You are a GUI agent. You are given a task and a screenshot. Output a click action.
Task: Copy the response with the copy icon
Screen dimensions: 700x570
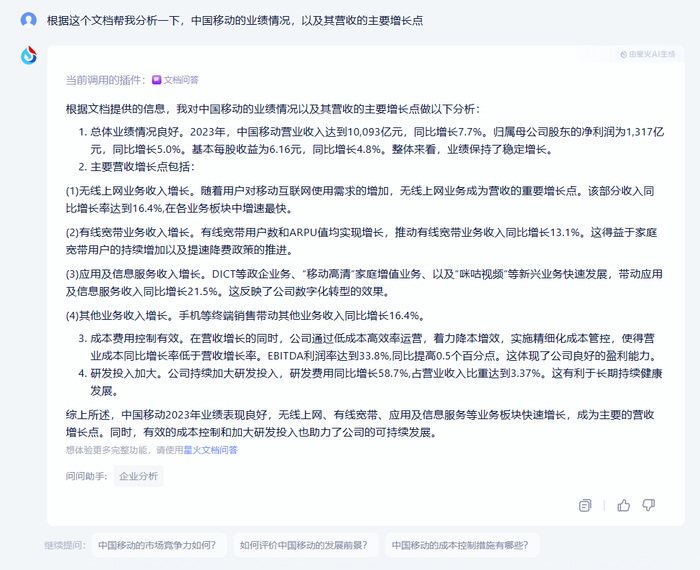(585, 505)
